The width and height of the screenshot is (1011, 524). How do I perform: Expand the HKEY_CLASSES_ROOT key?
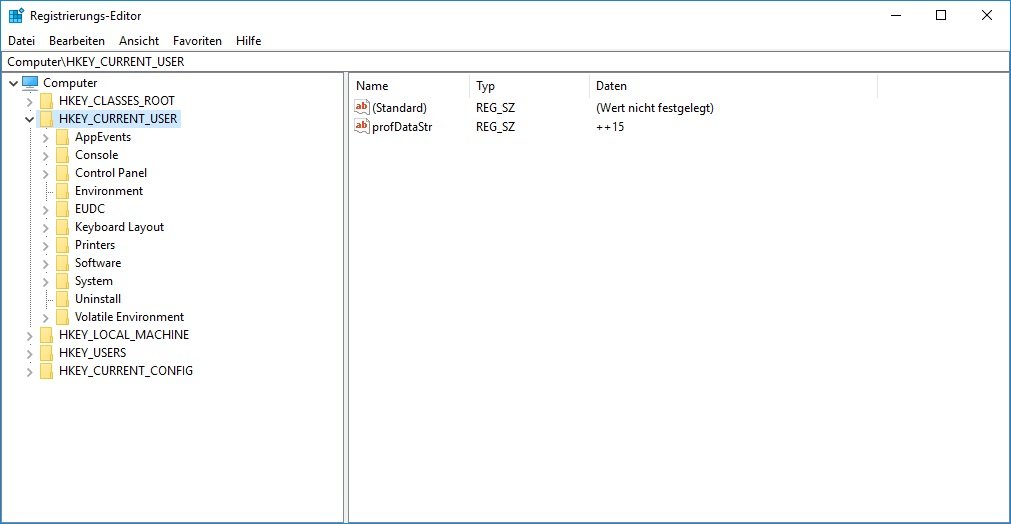point(29,101)
